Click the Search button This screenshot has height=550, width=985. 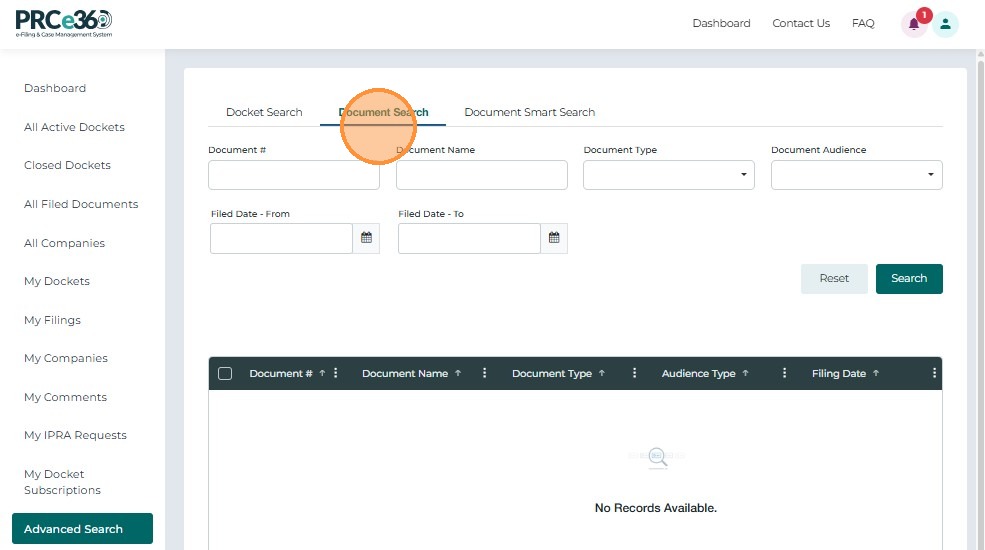click(x=909, y=279)
